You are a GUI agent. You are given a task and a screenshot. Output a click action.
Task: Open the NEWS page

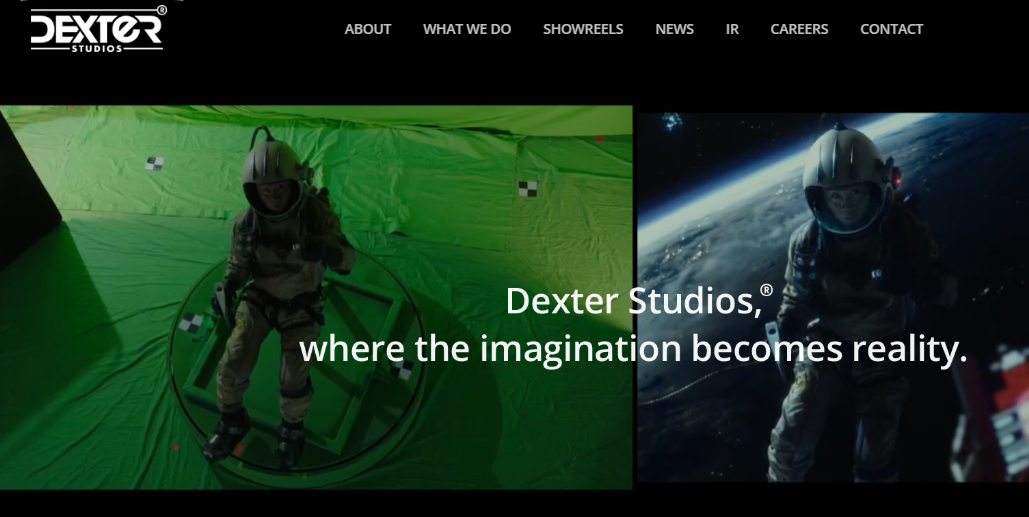(674, 30)
